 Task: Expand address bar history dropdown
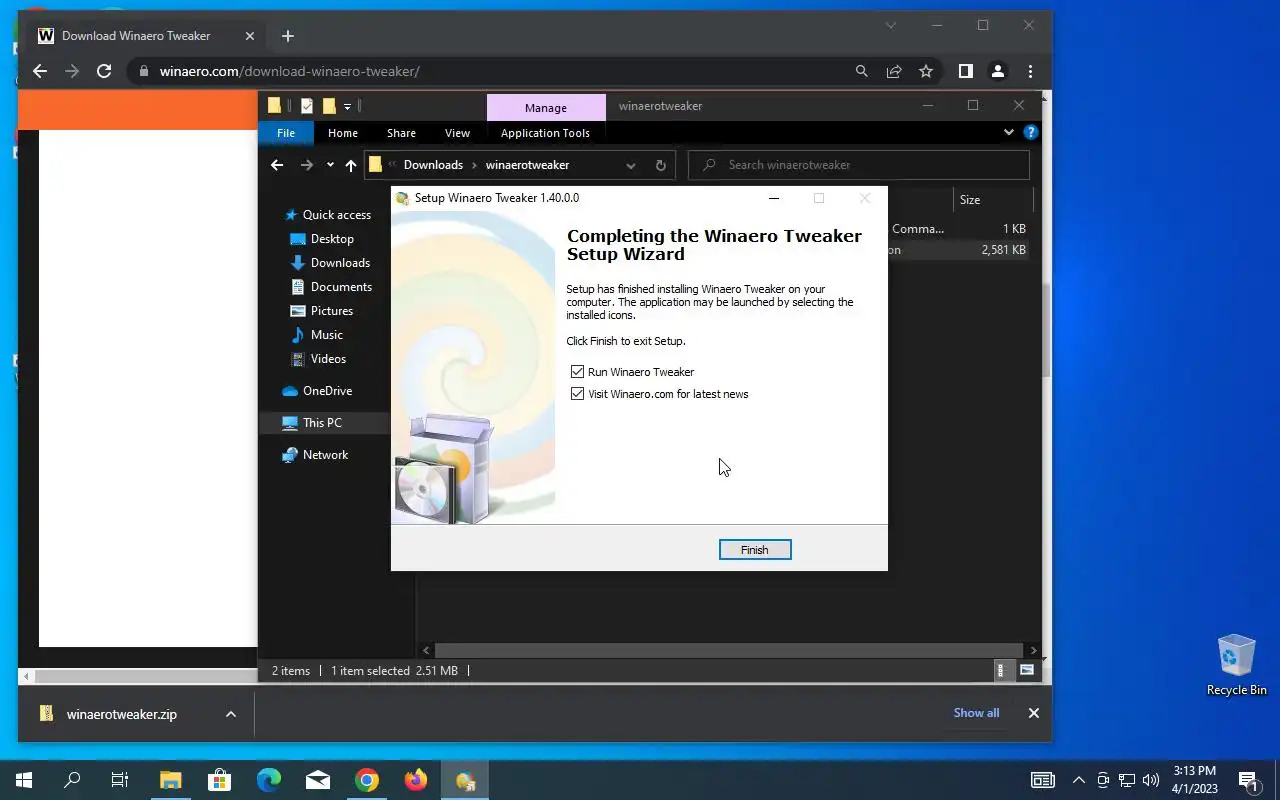pyautogui.click(x=630, y=165)
